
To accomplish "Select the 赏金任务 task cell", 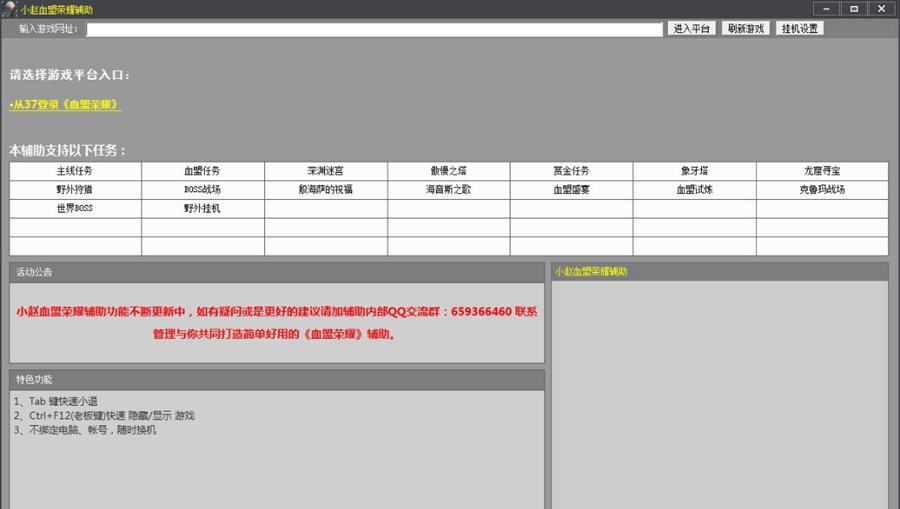I will 571,171.
